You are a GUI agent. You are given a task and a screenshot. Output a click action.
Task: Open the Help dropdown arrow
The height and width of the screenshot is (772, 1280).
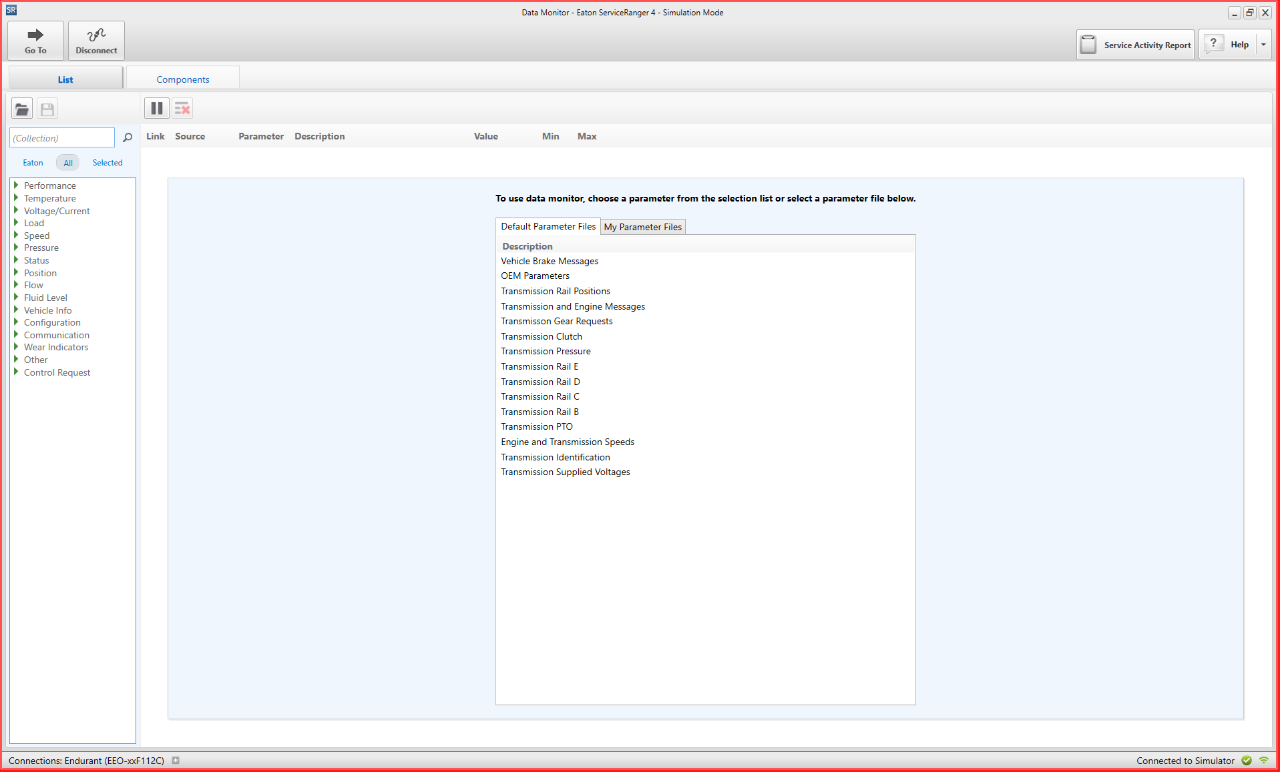pos(1264,45)
